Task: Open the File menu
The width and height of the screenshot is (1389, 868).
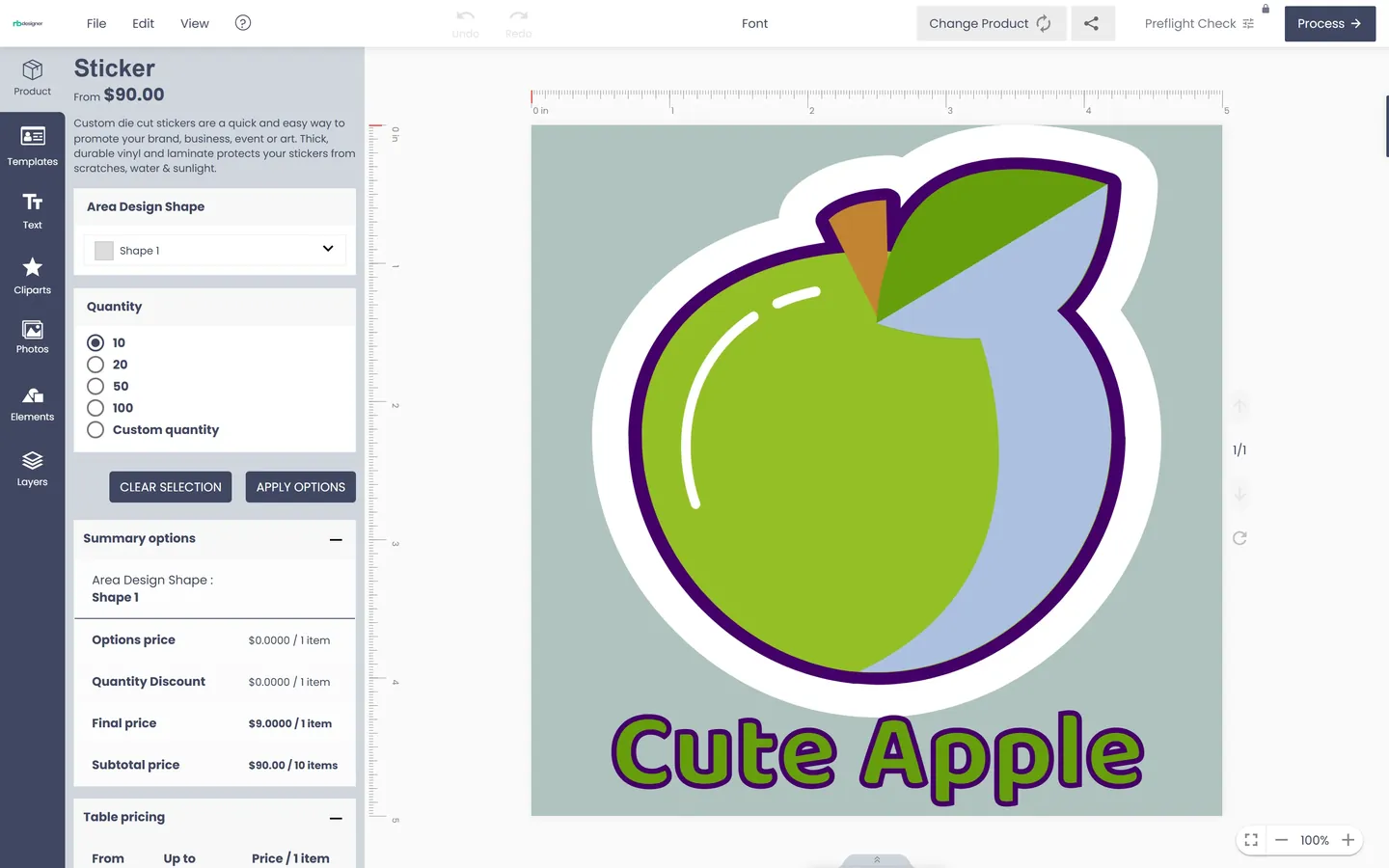Action: (96, 23)
